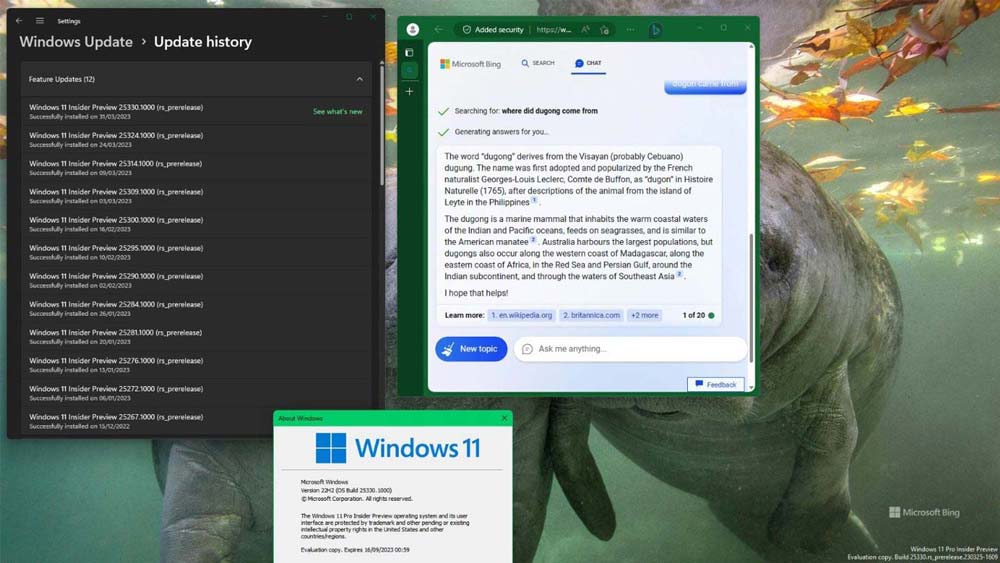Click the Added security shield icon
Screen dimensions: 1000x563
click(467, 29)
